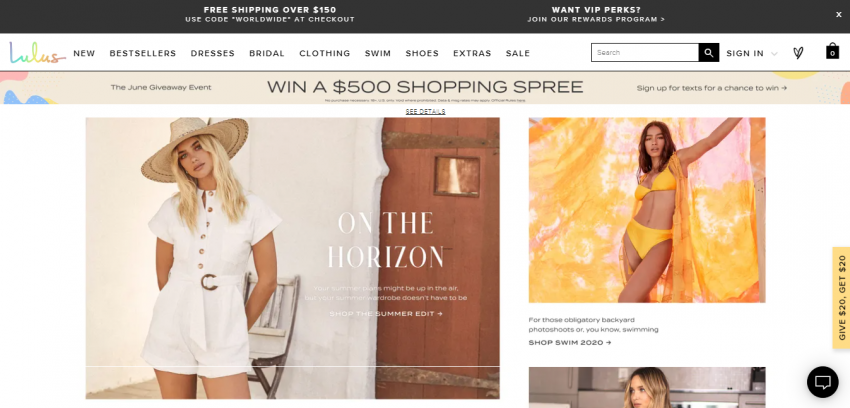Expand the Sign In dropdown arrow
This screenshot has width=850, height=408.
click(774, 54)
